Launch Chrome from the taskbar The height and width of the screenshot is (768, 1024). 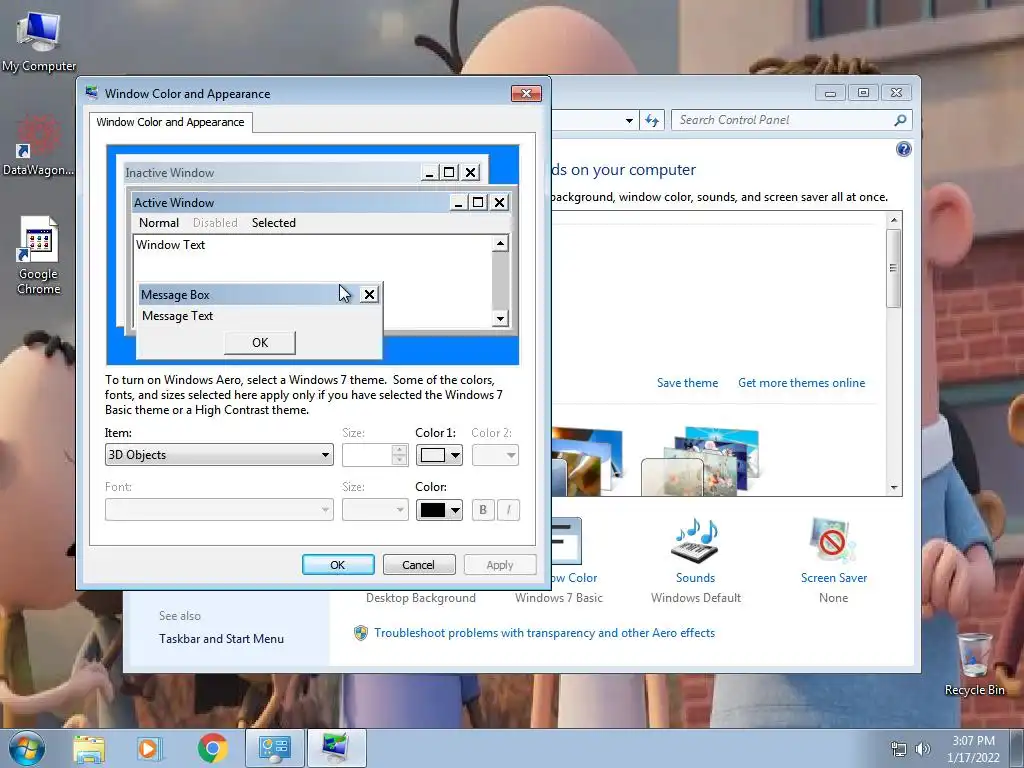pos(212,748)
